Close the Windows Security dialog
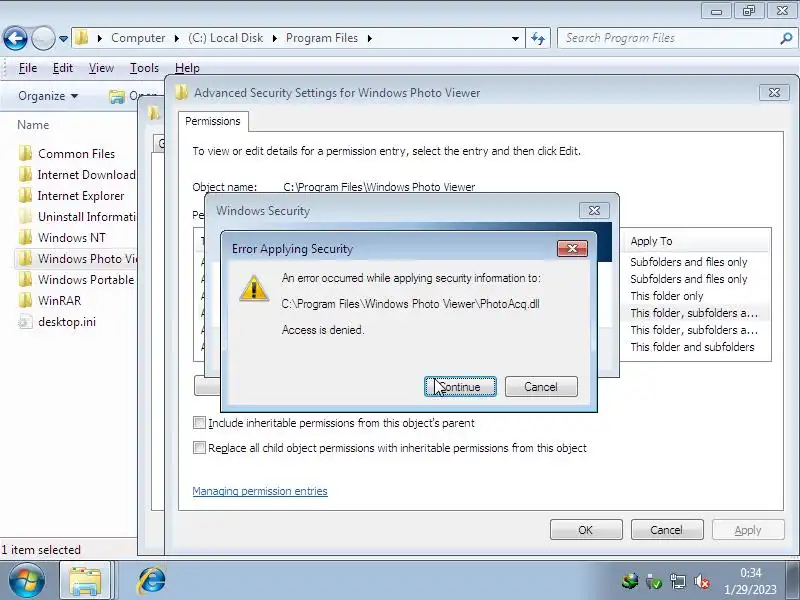 (594, 210)
